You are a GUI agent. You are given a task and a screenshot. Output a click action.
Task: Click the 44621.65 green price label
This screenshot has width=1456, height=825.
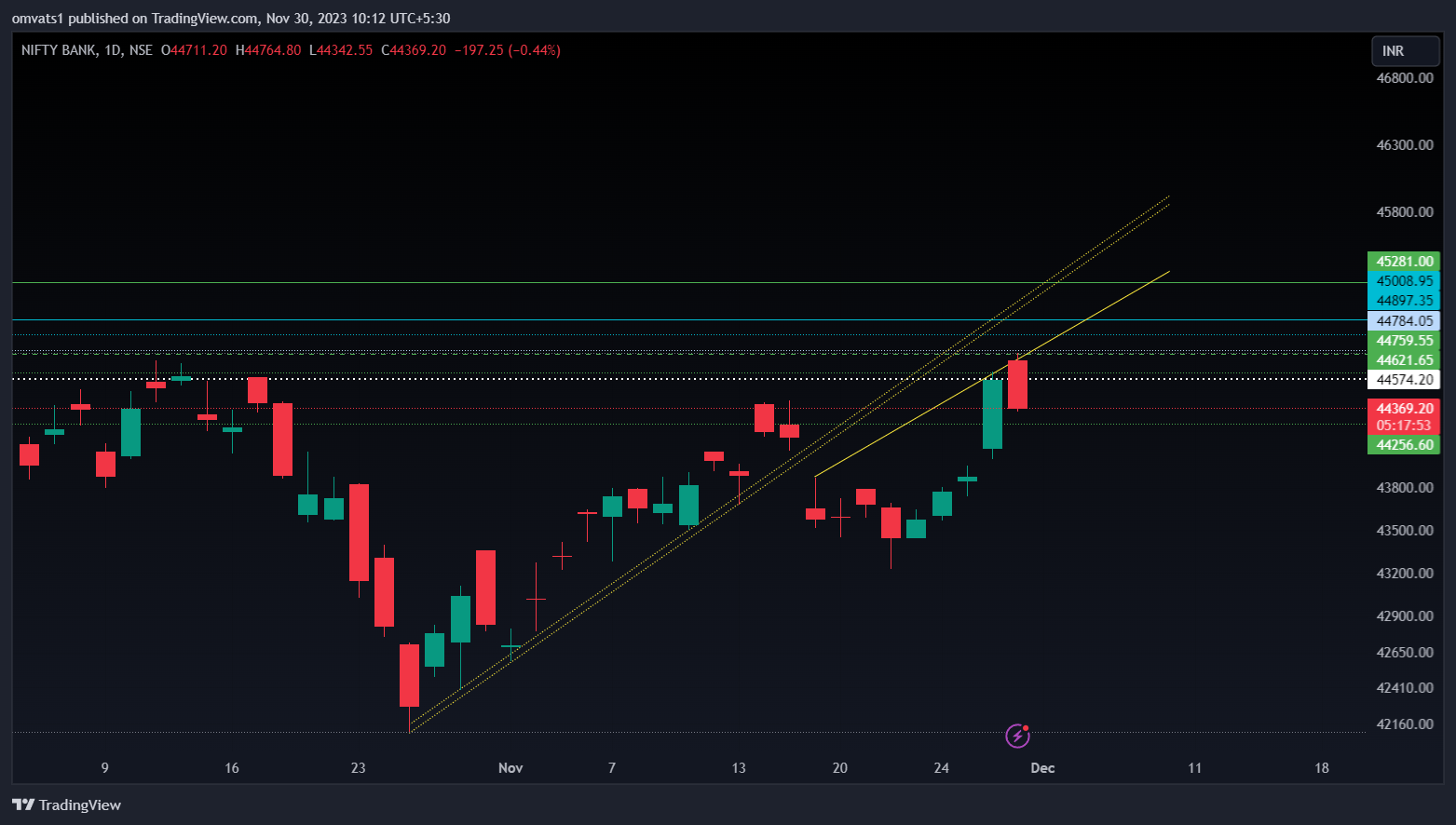[x=1404, y=360]
